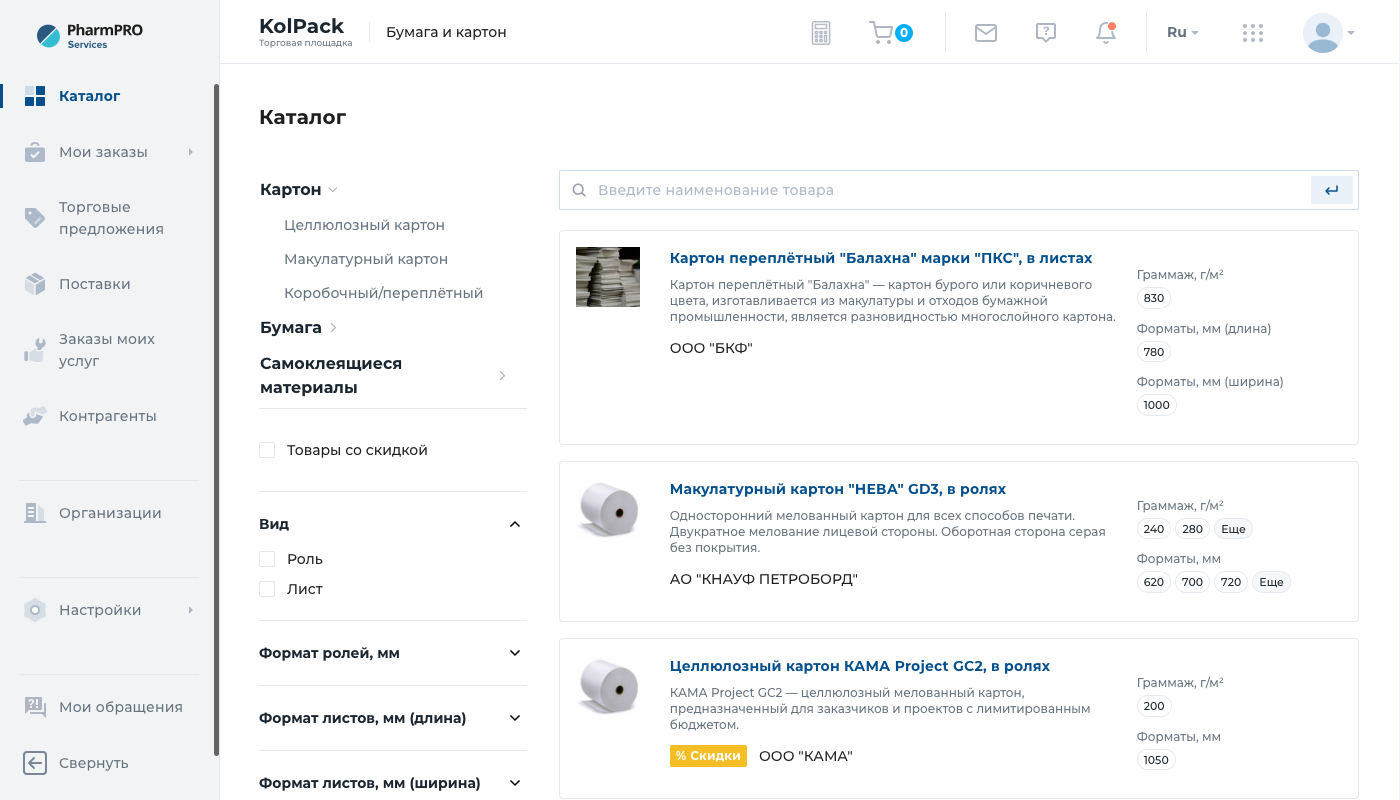Go to Торговые предложения
This screenshot has height=800, width=1400.
click(x=111, y=218)
